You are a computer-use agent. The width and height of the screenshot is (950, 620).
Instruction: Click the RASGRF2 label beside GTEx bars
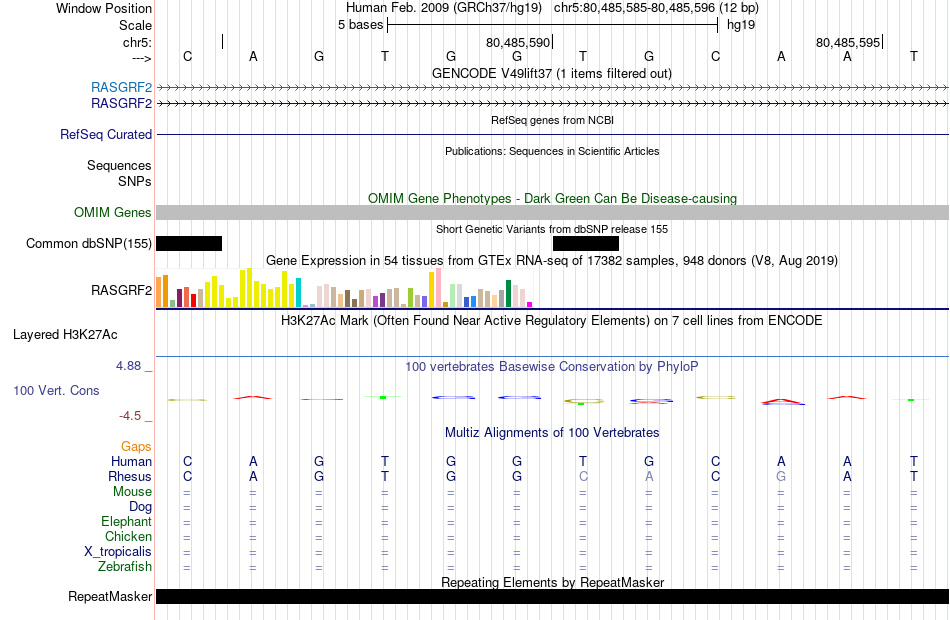[x=121, y=290]
